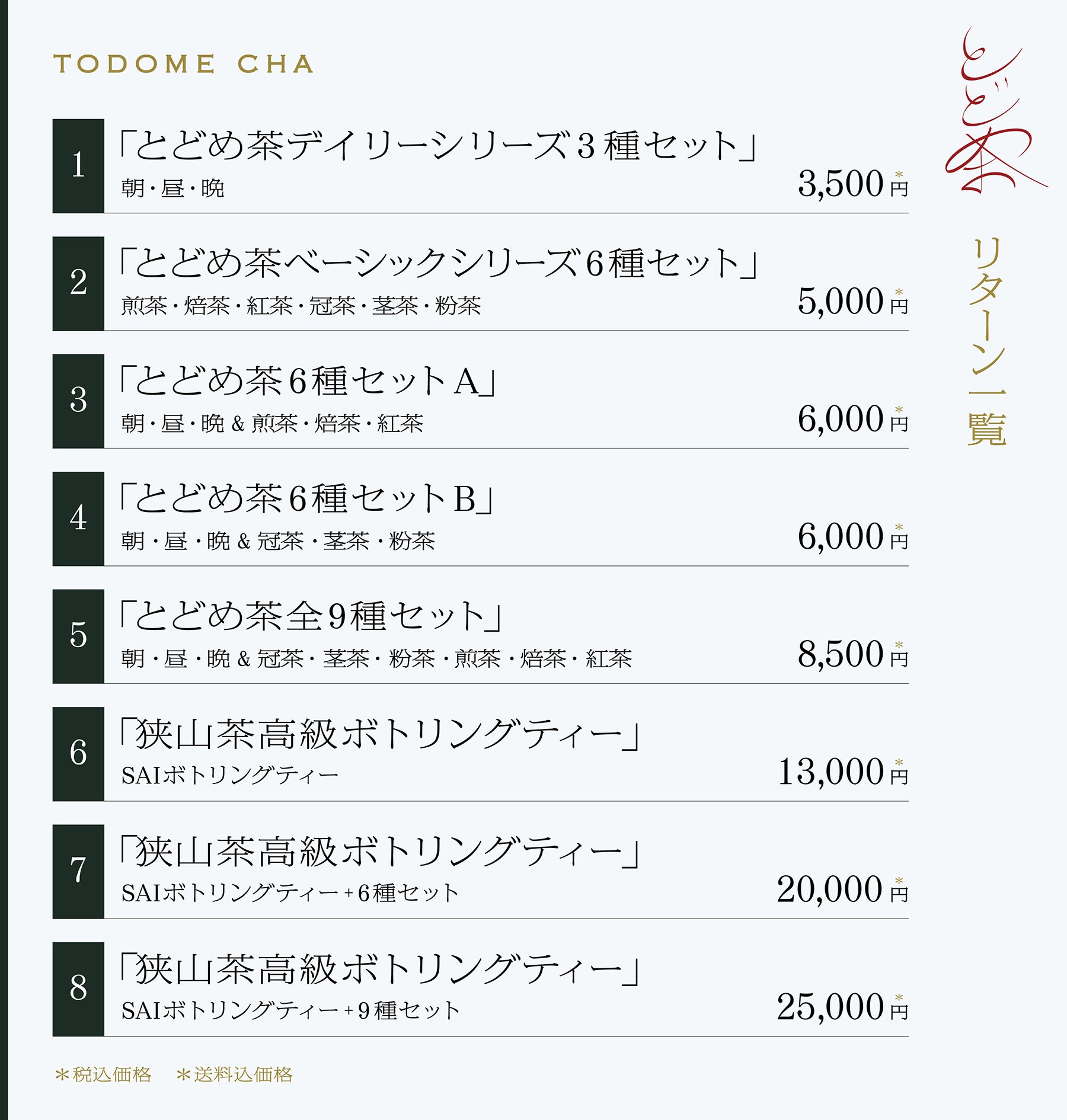Click the number 7 badge
This screenshot has height=1120, width=1067.
[78, 871]
